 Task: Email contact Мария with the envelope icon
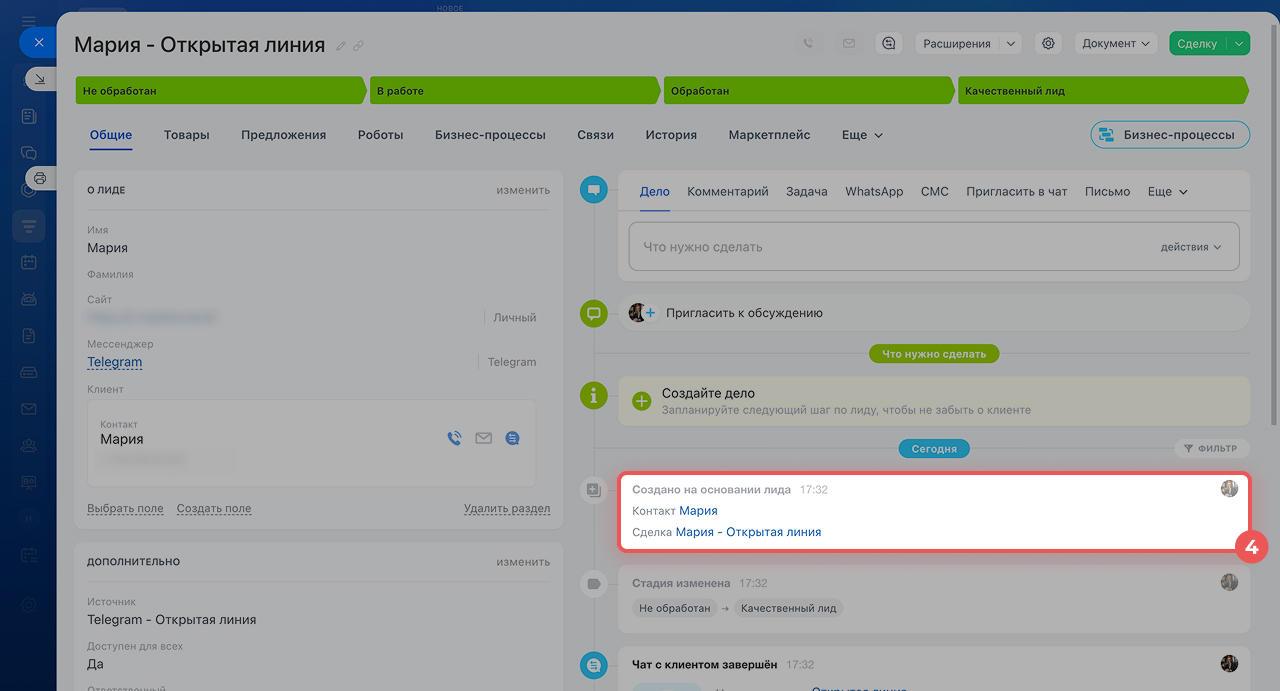click(483, 438)
